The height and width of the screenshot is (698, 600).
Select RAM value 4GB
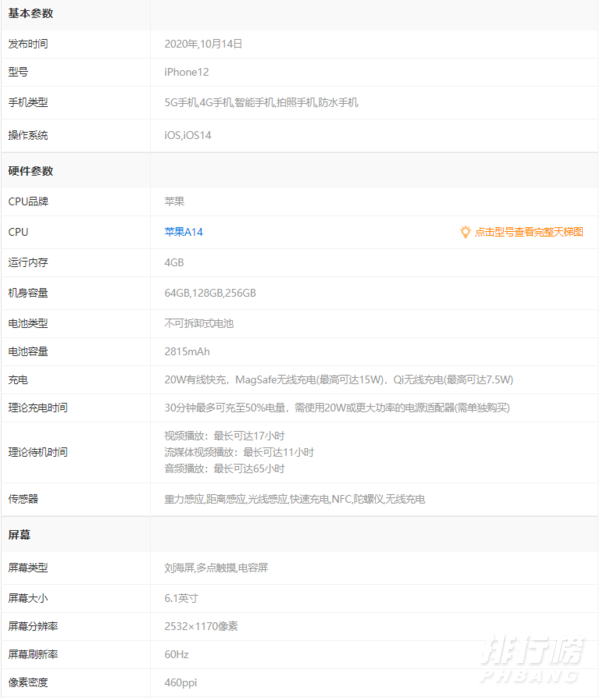(174, 262)
